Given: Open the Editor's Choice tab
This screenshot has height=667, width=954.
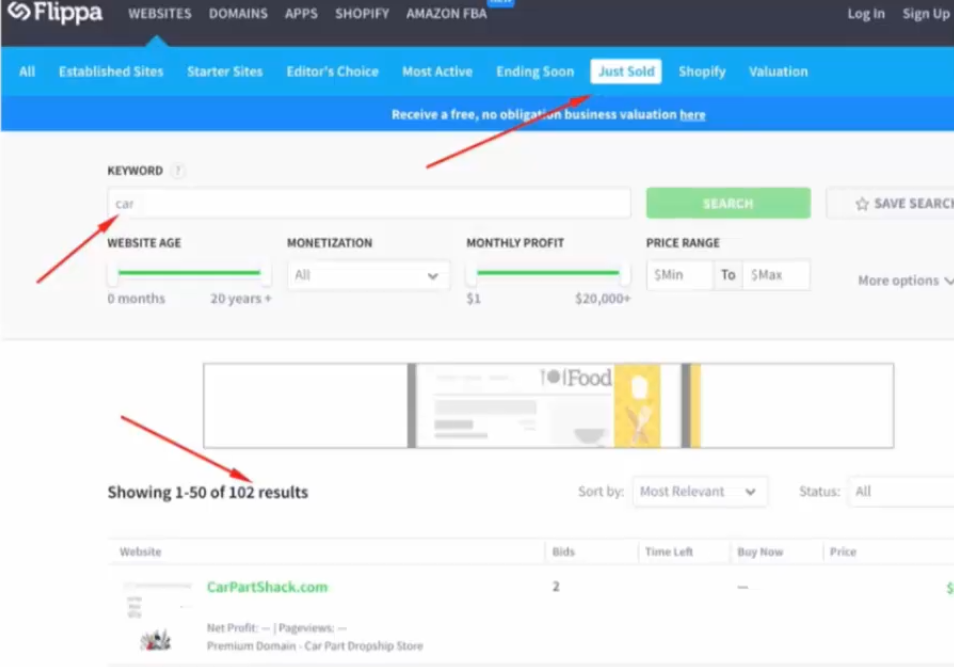Looking at the screenshot, I should pyautogui.click(x=332, y=72).
